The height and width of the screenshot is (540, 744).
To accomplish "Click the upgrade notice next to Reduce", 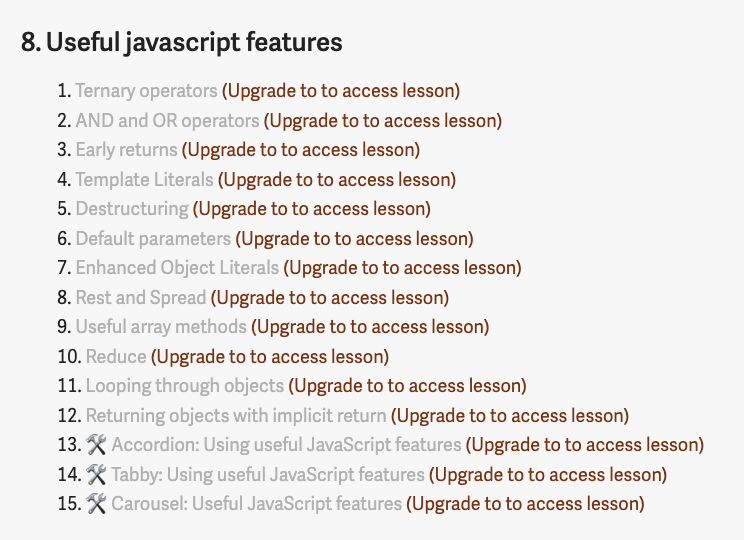I will (x=270, y=357).
